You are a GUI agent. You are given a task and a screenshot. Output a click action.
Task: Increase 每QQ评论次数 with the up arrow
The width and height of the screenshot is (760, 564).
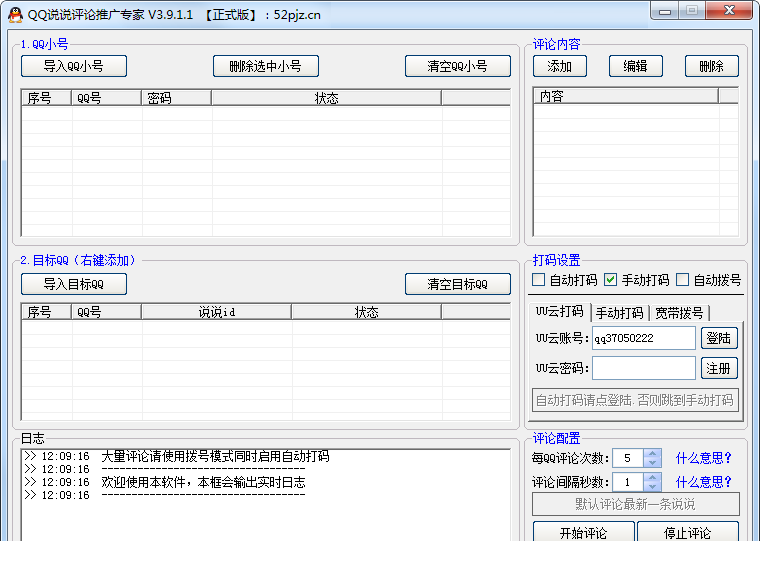click(x=652, y=454)
